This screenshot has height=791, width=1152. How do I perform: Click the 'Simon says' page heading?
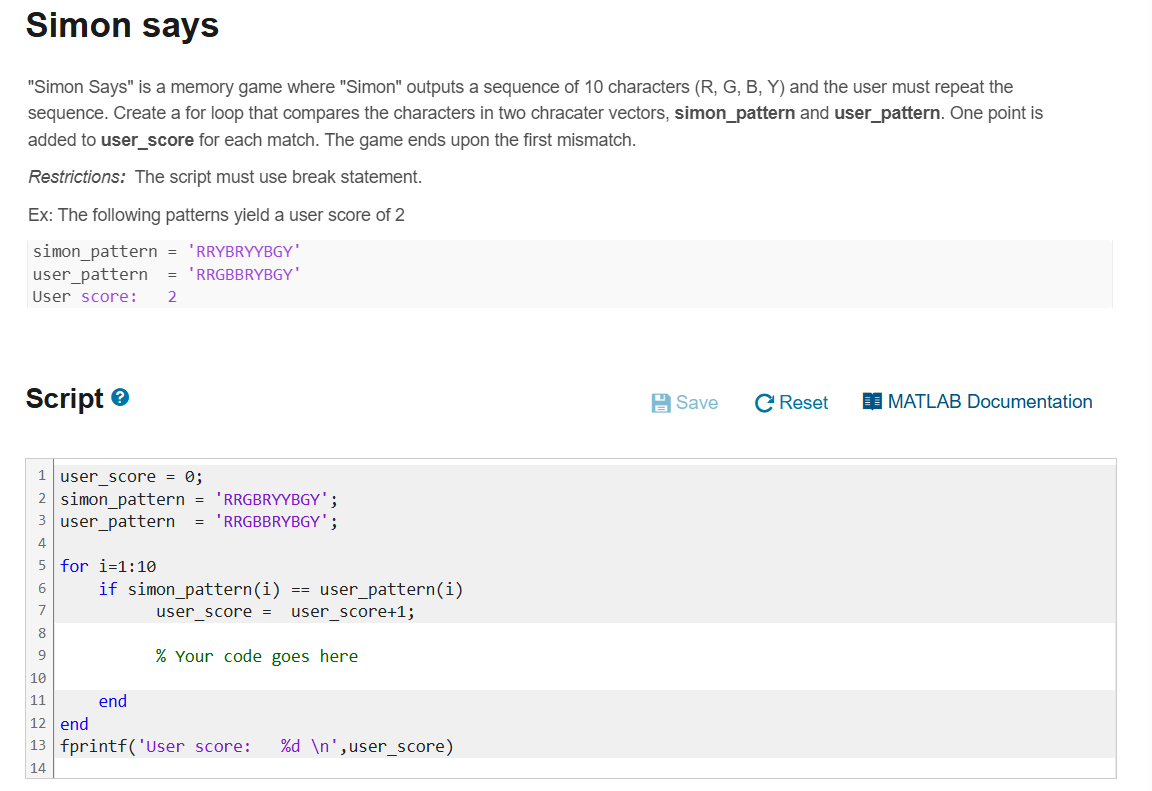tap(123, 25)
